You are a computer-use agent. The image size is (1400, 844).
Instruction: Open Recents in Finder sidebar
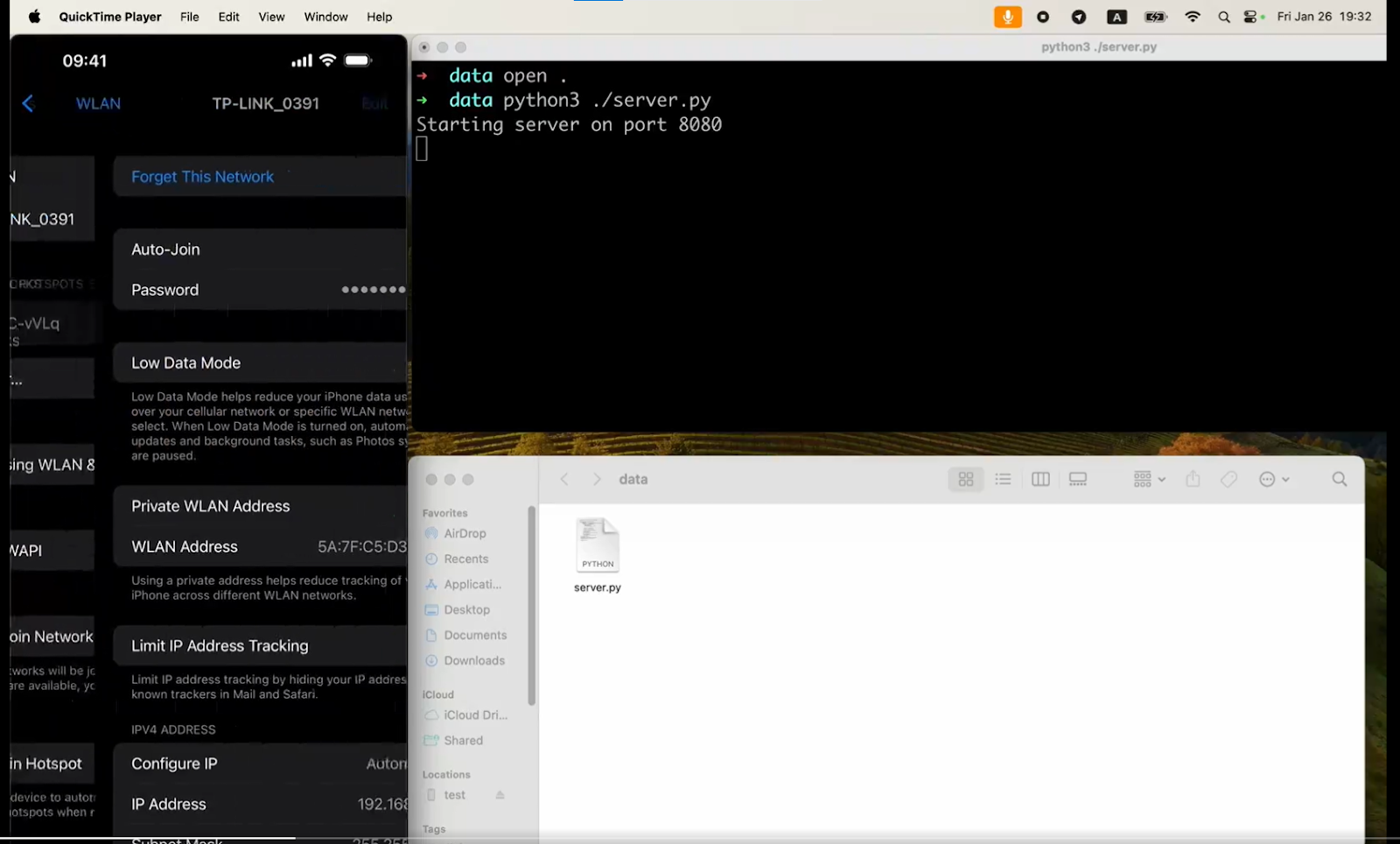[465, 559]
